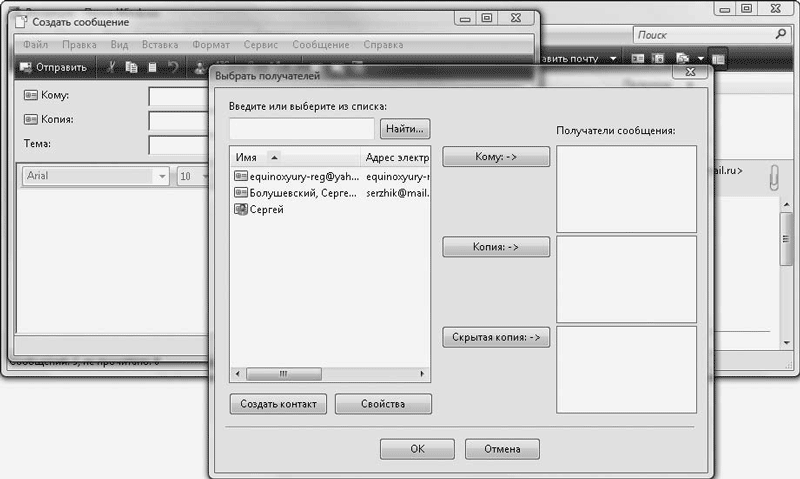Open the Формат menu
Screen dimensions: 800x479
[211, 45]
